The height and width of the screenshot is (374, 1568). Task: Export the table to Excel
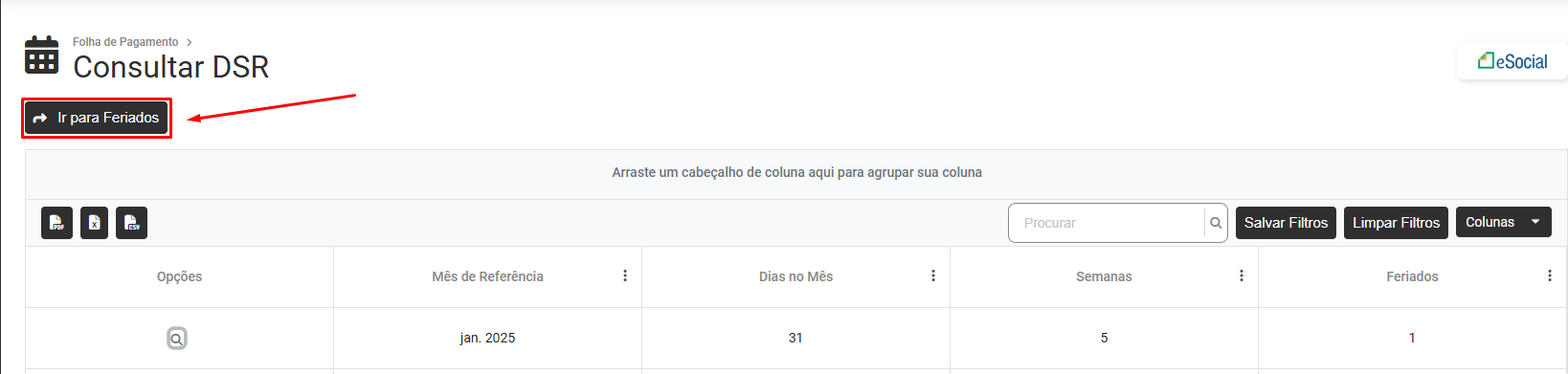point(94,223)
